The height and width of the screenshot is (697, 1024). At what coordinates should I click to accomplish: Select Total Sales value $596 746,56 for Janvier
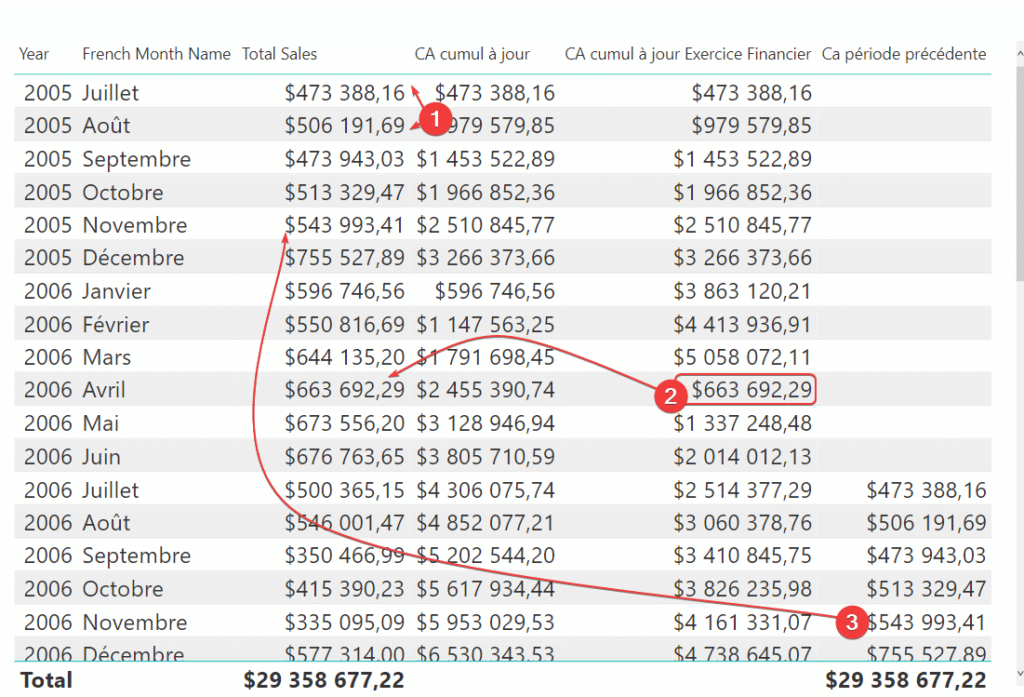[345, 291]
